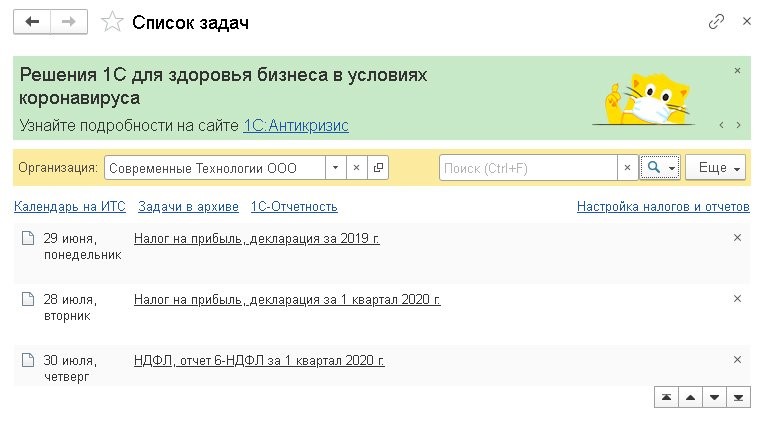Click the back navigation arrow
772x421 pixels.
(x=33, y=21)
